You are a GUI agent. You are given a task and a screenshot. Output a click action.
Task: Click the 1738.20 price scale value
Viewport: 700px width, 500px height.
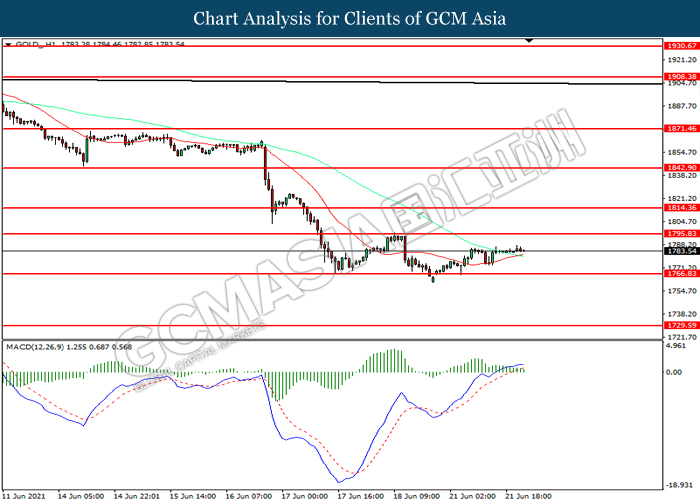[x=682, y=314]
